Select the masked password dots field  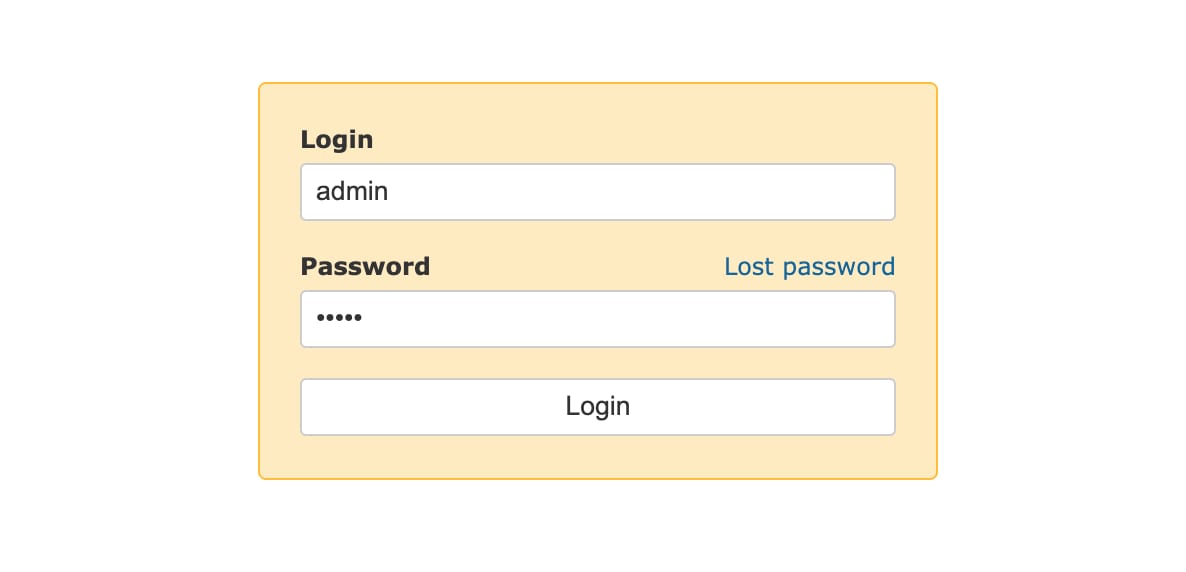coord(597,319)
